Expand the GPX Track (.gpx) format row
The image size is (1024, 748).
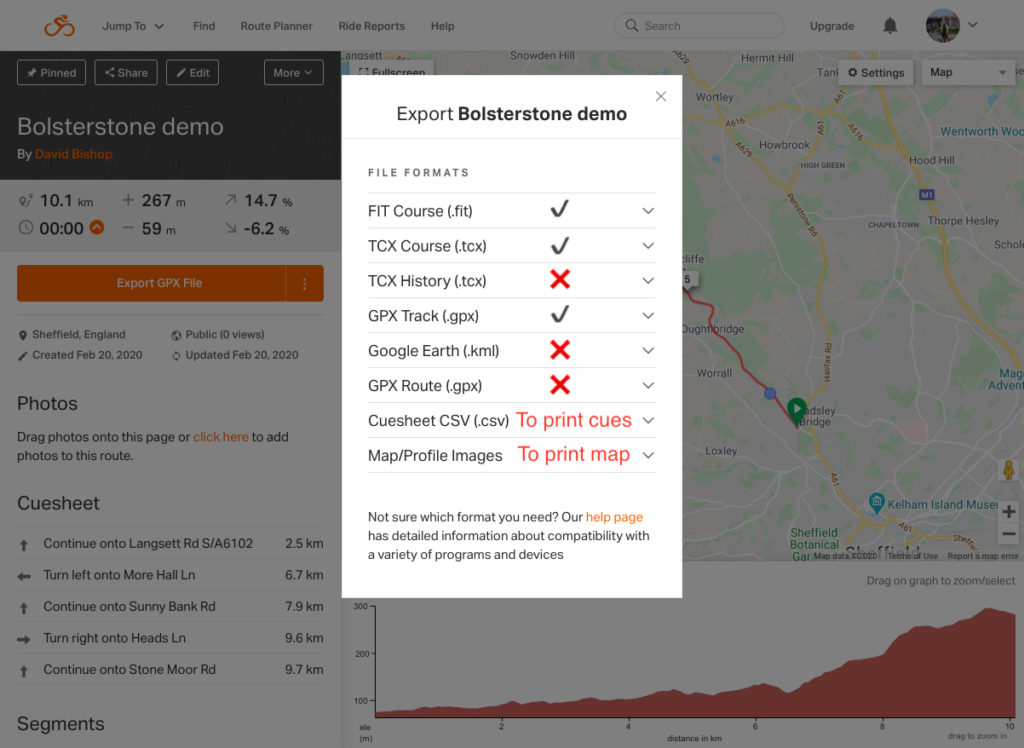[511, 316]
